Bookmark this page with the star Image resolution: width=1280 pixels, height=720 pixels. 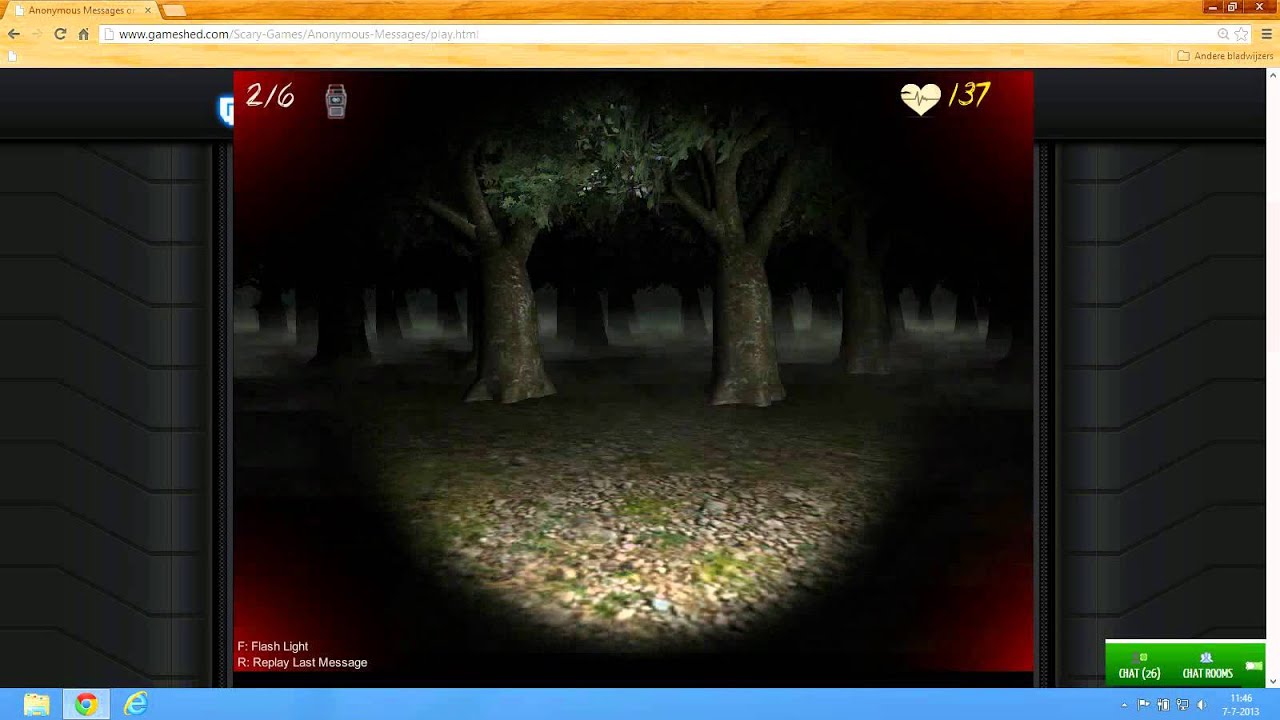1242,34
